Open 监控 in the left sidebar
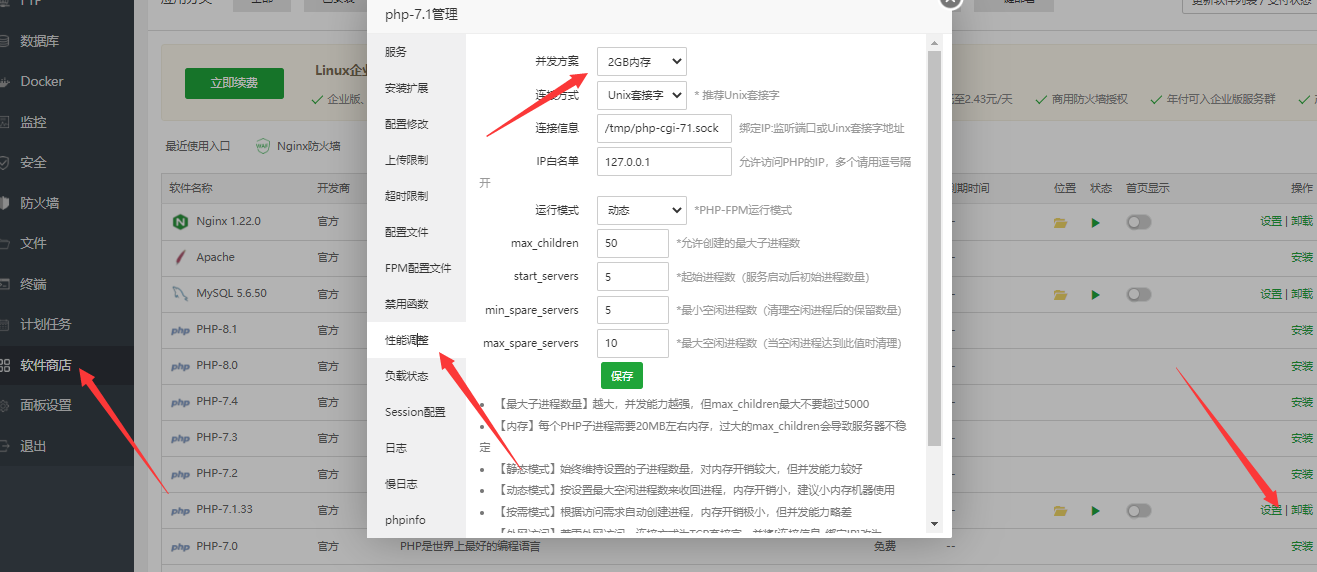This screenshot has width=1317, height=572. click(x=33, y=122)
